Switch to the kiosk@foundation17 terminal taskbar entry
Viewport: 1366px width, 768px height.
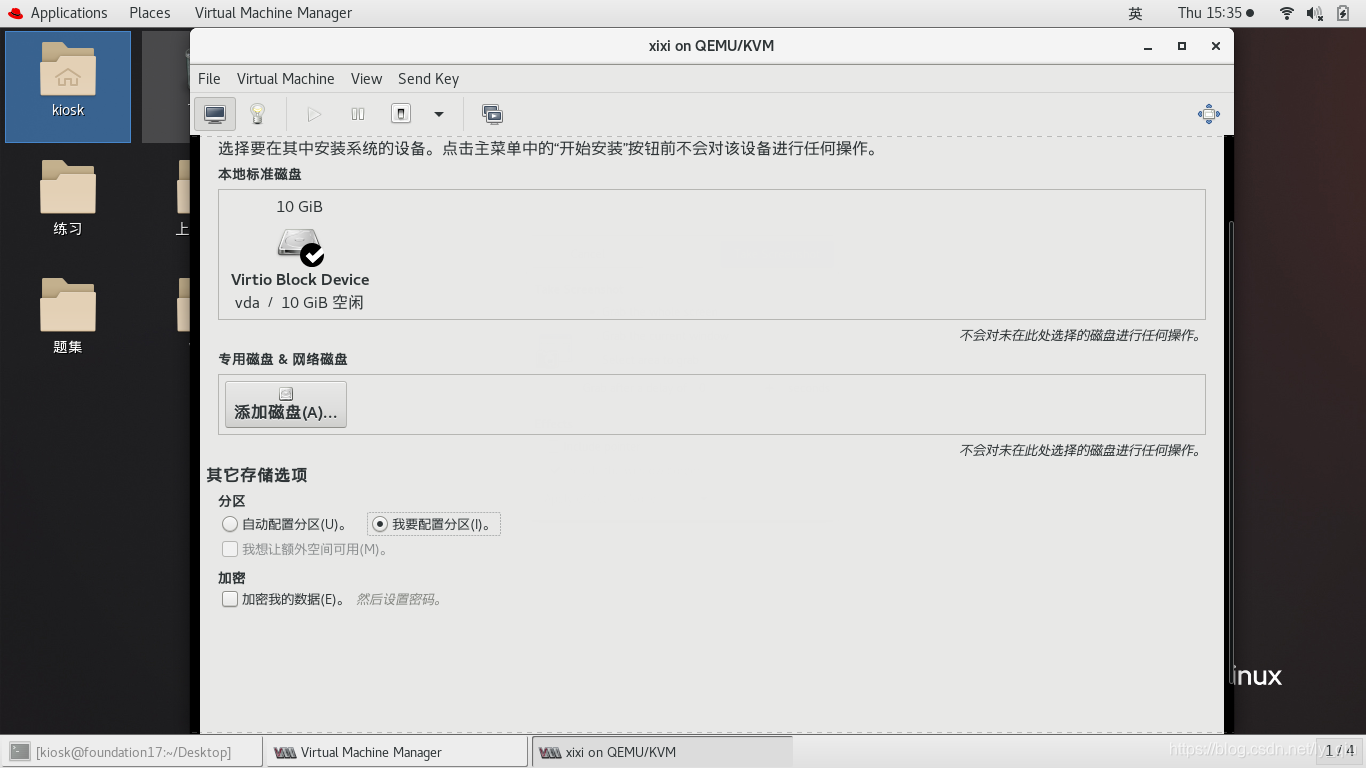(133, 752)
